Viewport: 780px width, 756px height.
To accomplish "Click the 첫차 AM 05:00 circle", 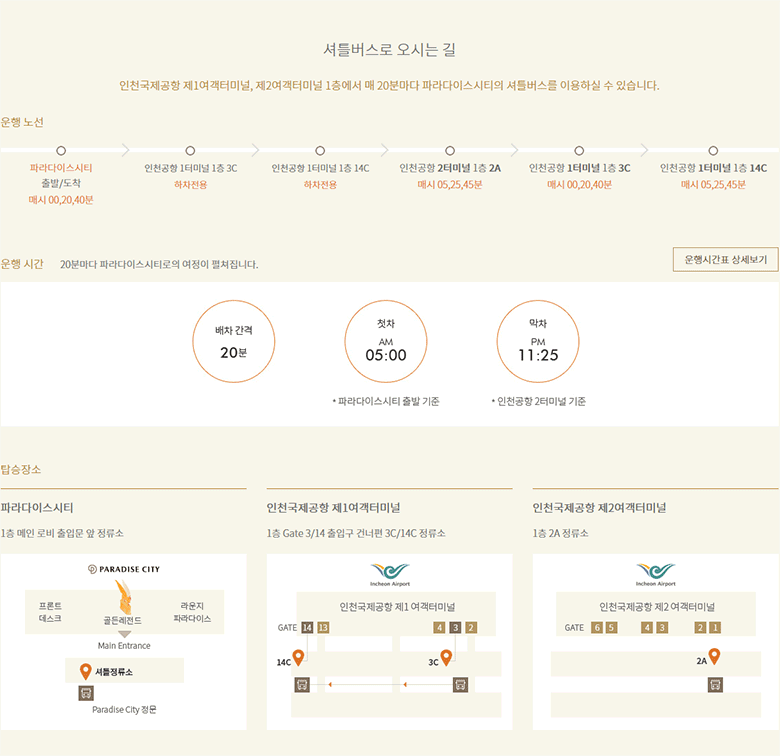I will [386, 341].
